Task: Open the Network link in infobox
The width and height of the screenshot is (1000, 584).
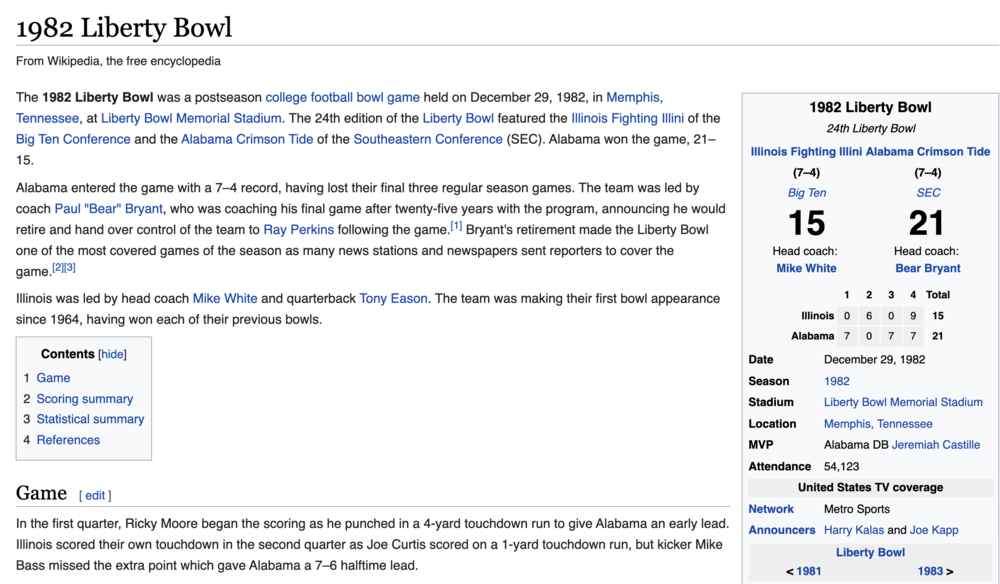Action: (771, 509)
